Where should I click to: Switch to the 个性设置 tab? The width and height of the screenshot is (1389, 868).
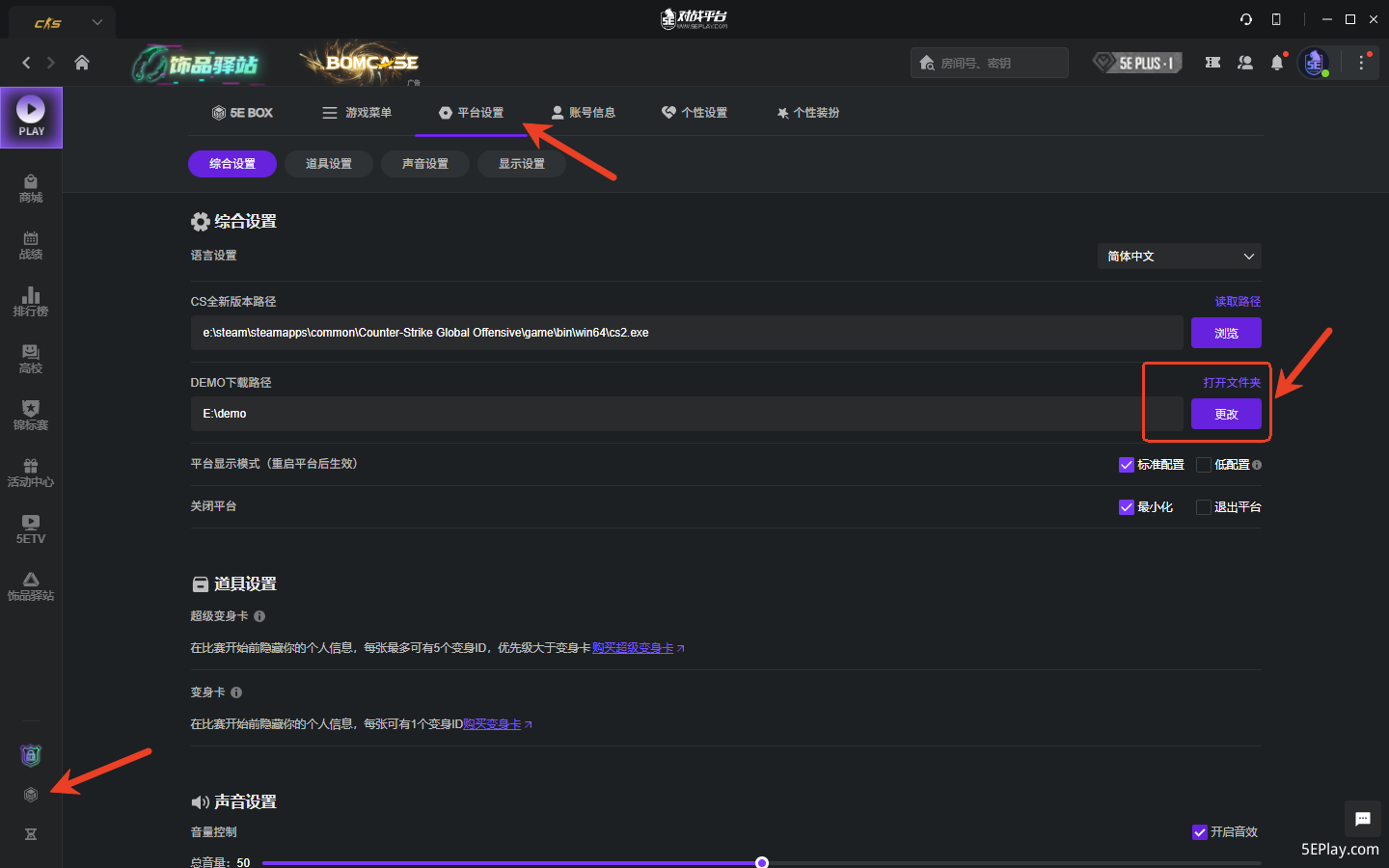tap(694, 113)
